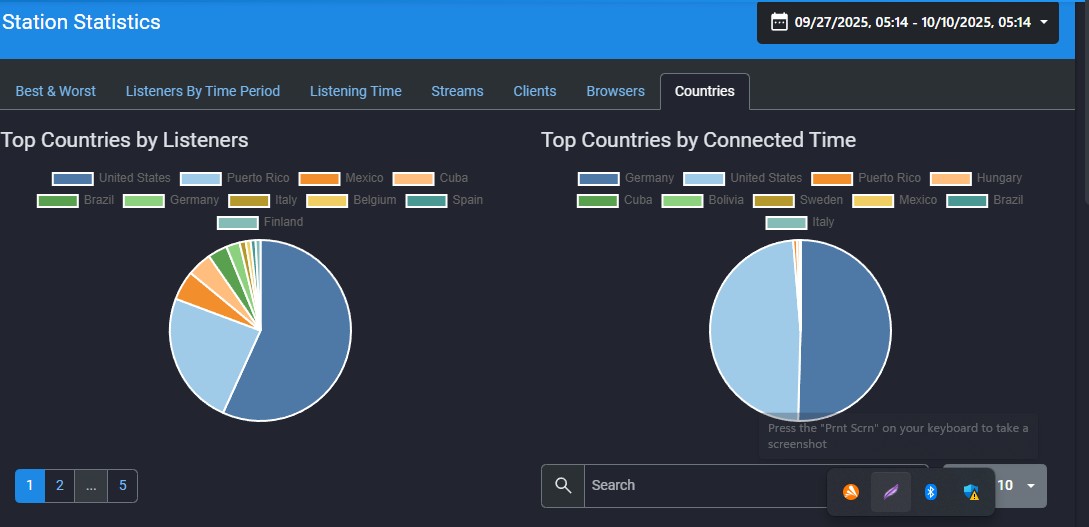Viewport: 1089px width, 527px height.
Task: Click the calendar icon in date range picker
Action: click(779, 22)
